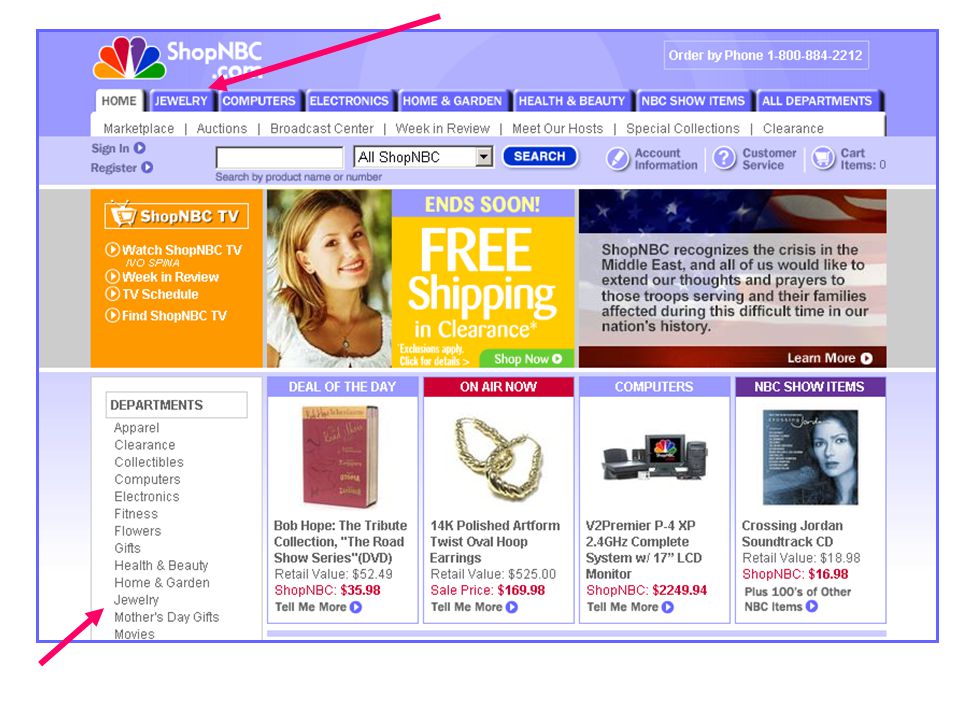Screen dimensions: 960x720
Task: Click the Customer Service question mark icon
Action: 724,158
